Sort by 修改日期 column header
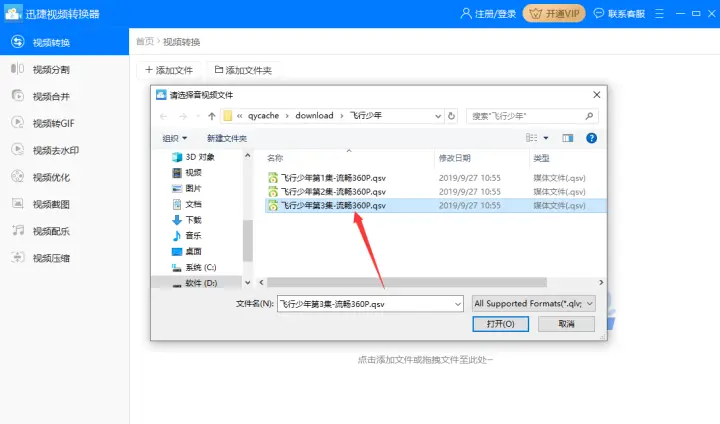Viewport: 720px width, 424px height. click(x=455, y=158)
